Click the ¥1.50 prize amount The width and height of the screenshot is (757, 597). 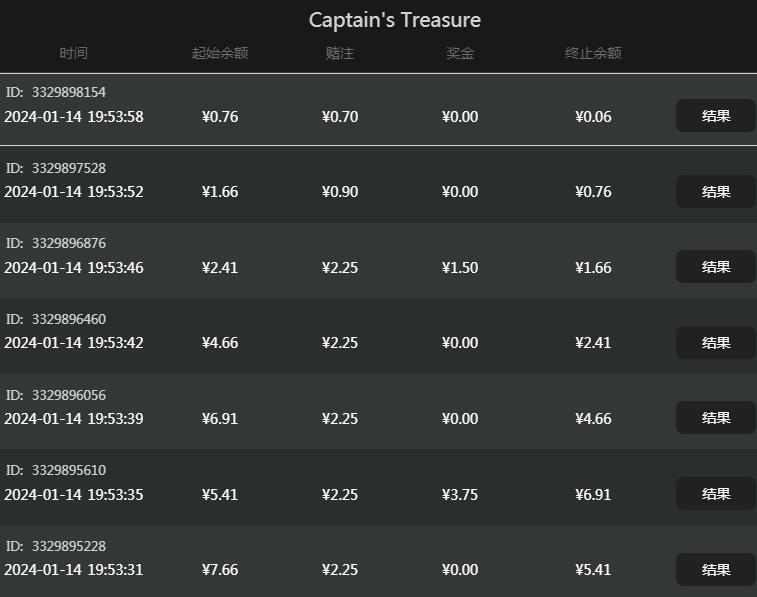[x=460, y=268]
